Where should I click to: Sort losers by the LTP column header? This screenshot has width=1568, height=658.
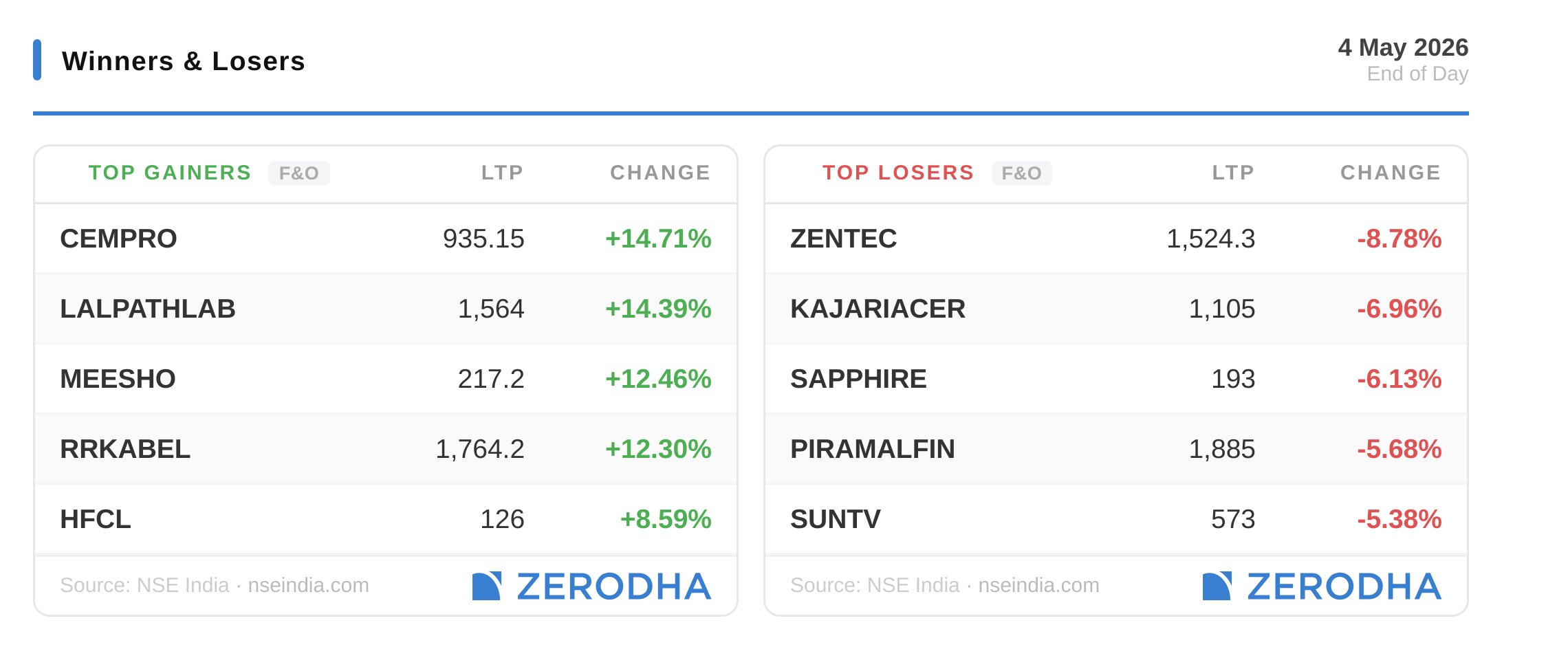[1233, 173]
